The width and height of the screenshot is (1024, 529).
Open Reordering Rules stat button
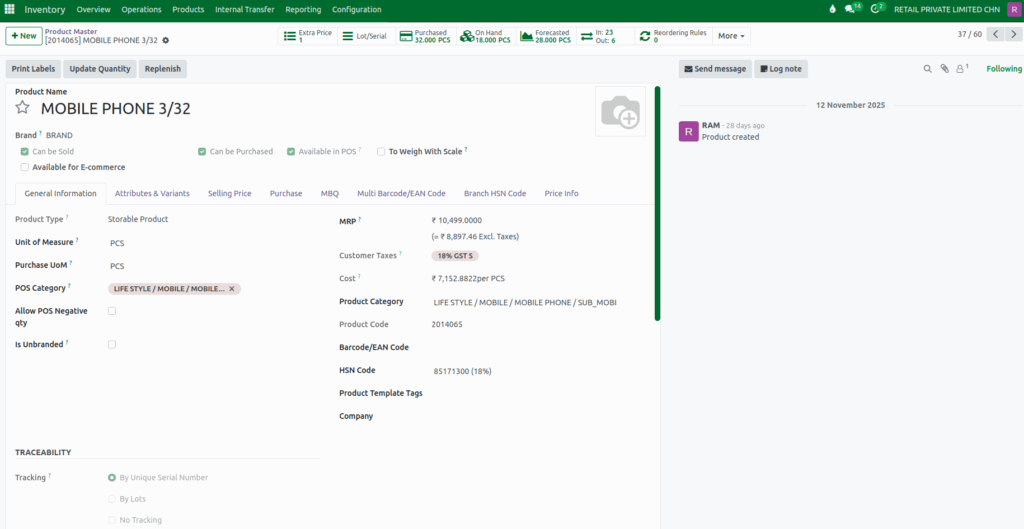(x=673, y=36)
